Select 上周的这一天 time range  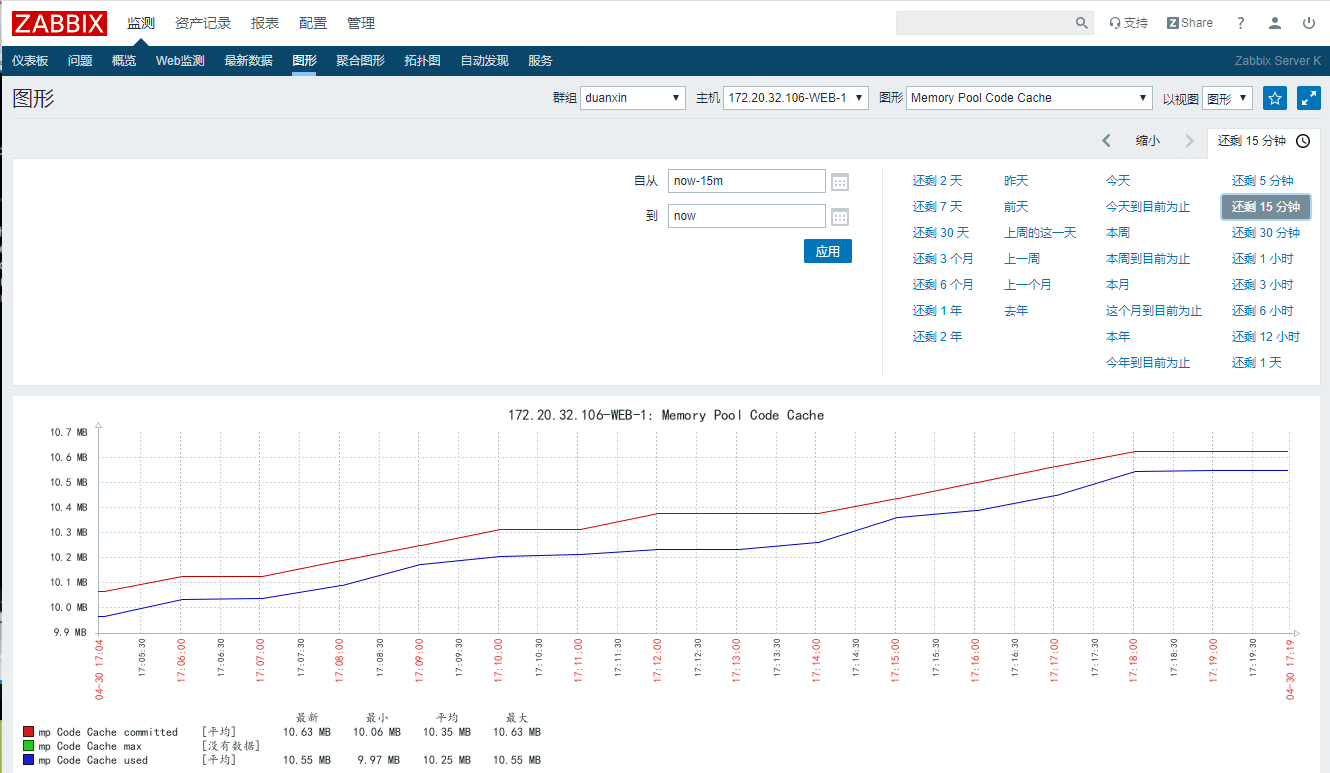1040,233
